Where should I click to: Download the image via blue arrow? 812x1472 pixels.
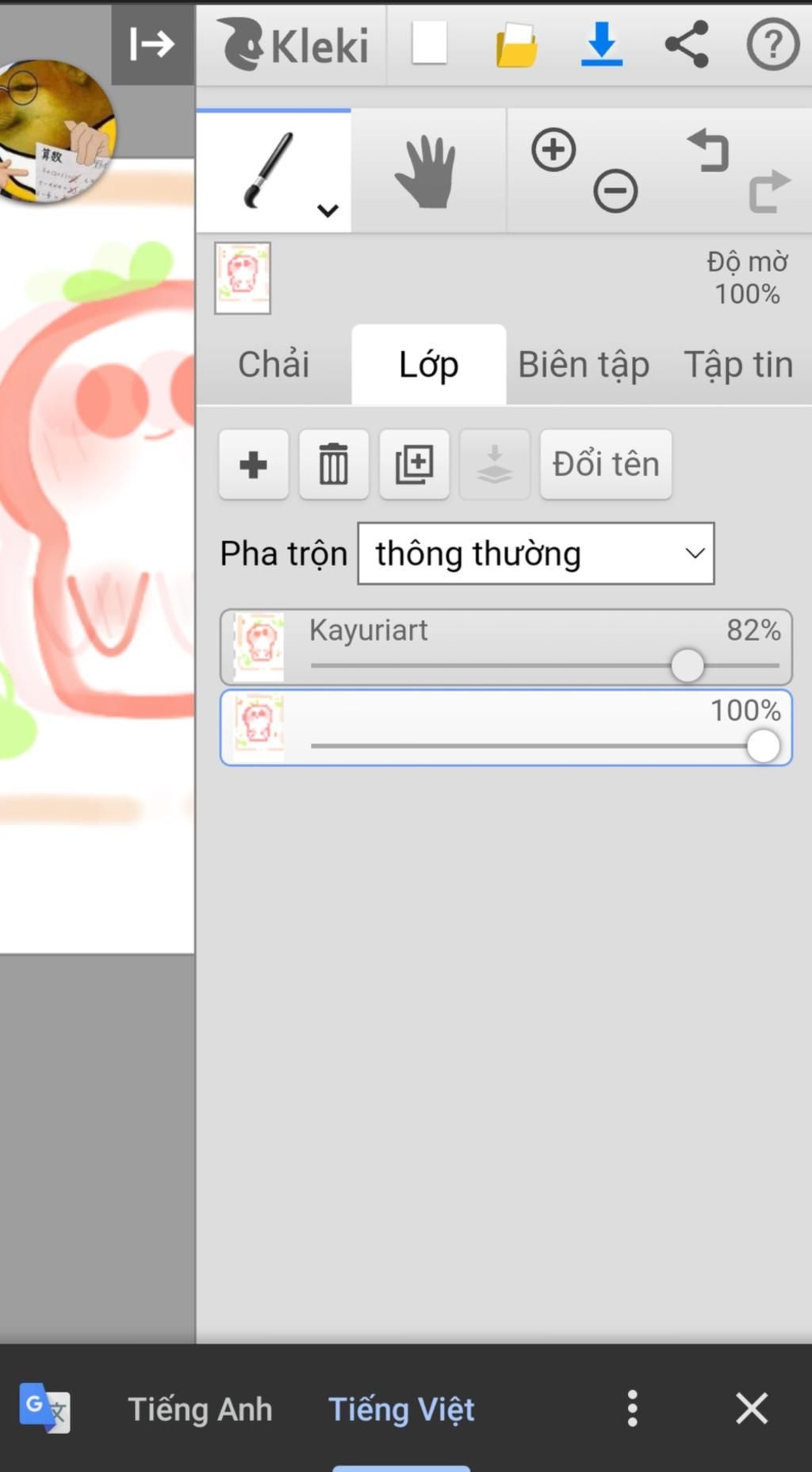coord(602,44)
